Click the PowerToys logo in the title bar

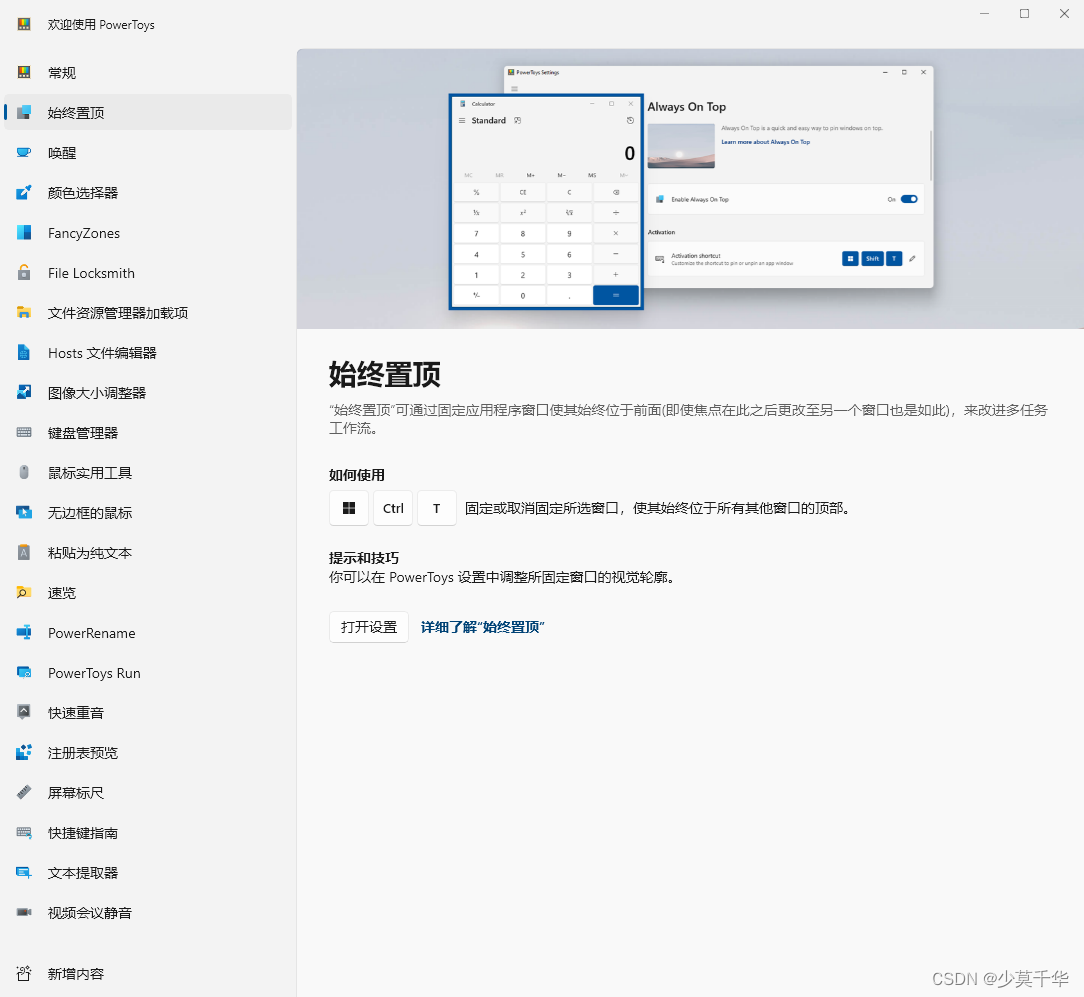[24, 24]
